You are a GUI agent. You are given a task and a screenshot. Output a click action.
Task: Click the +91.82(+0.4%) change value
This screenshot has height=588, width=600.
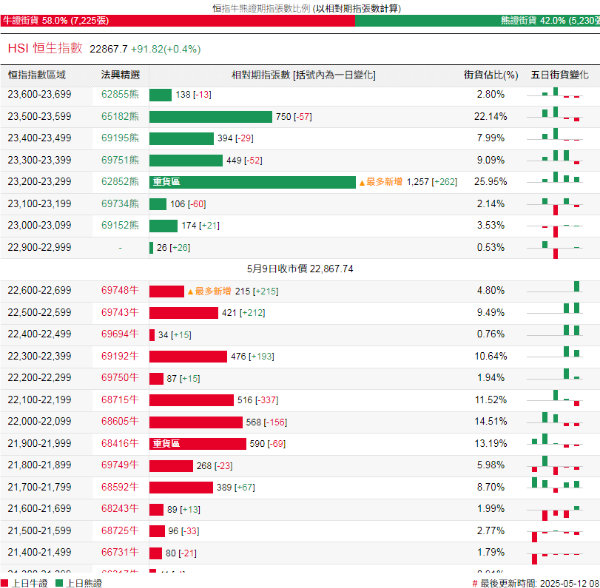coord(166,49)
